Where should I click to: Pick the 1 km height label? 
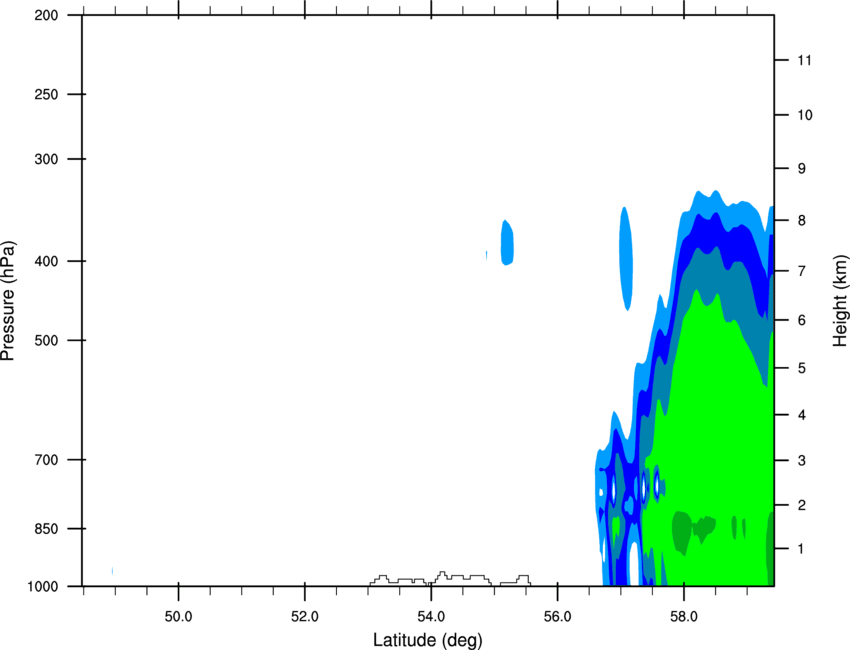[x=801, y=549]
